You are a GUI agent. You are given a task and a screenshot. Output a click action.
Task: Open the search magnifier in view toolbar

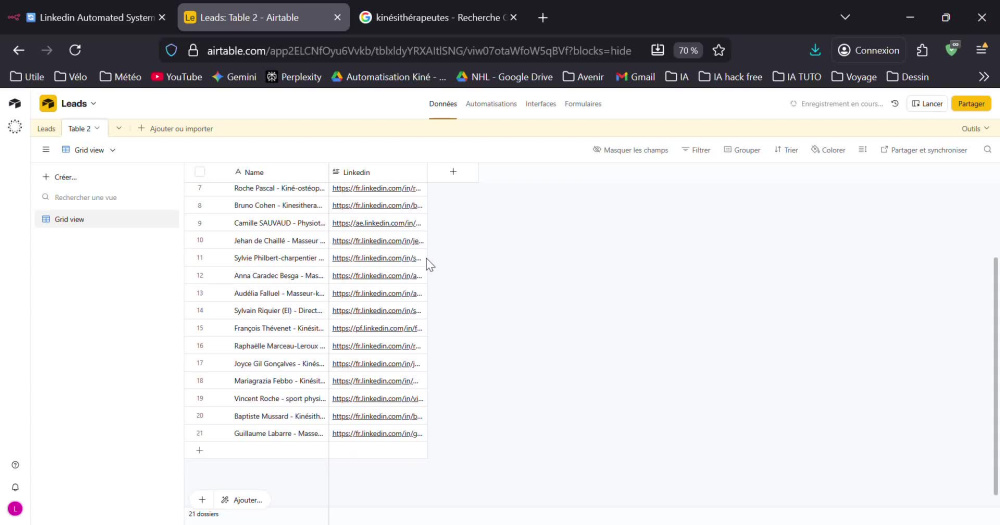987,150
